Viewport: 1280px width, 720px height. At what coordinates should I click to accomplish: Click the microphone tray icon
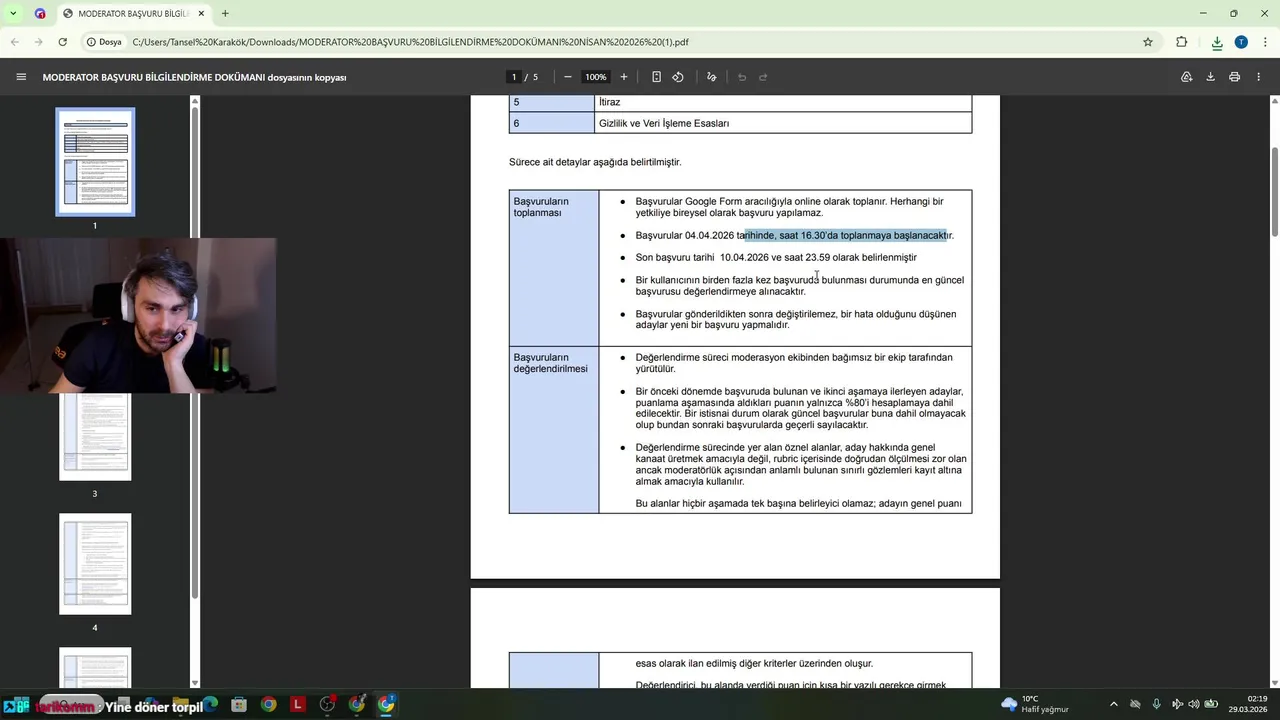pyautogui.click(x=1156, y=704)
